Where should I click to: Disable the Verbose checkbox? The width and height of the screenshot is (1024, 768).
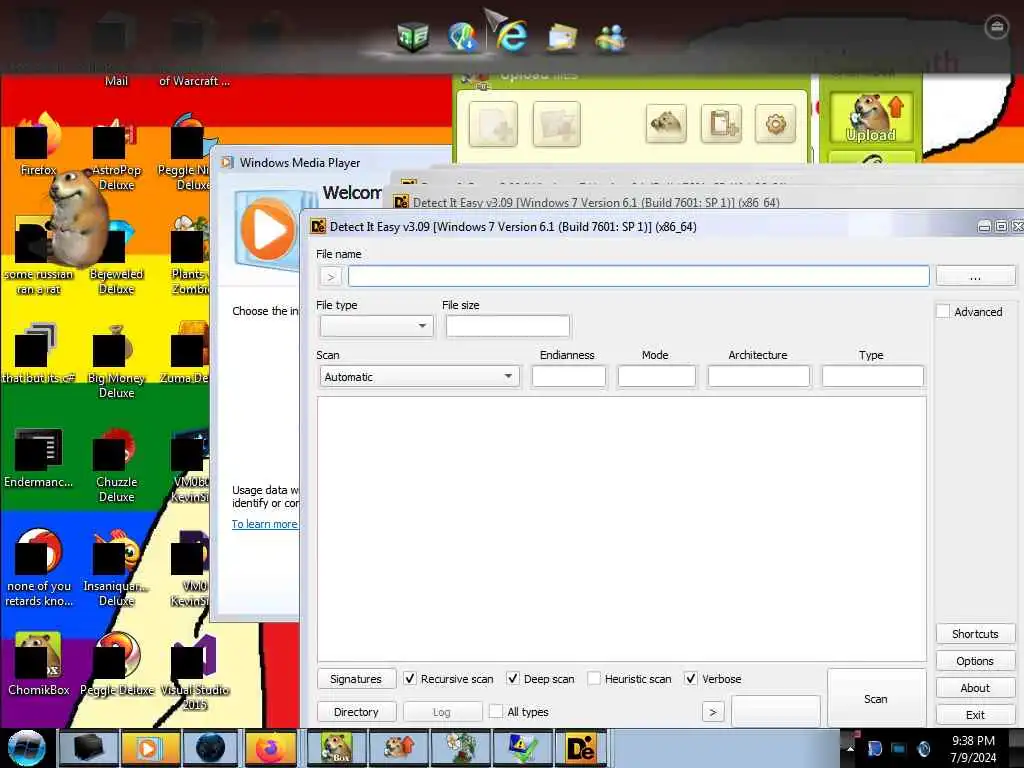click(690, 679)
